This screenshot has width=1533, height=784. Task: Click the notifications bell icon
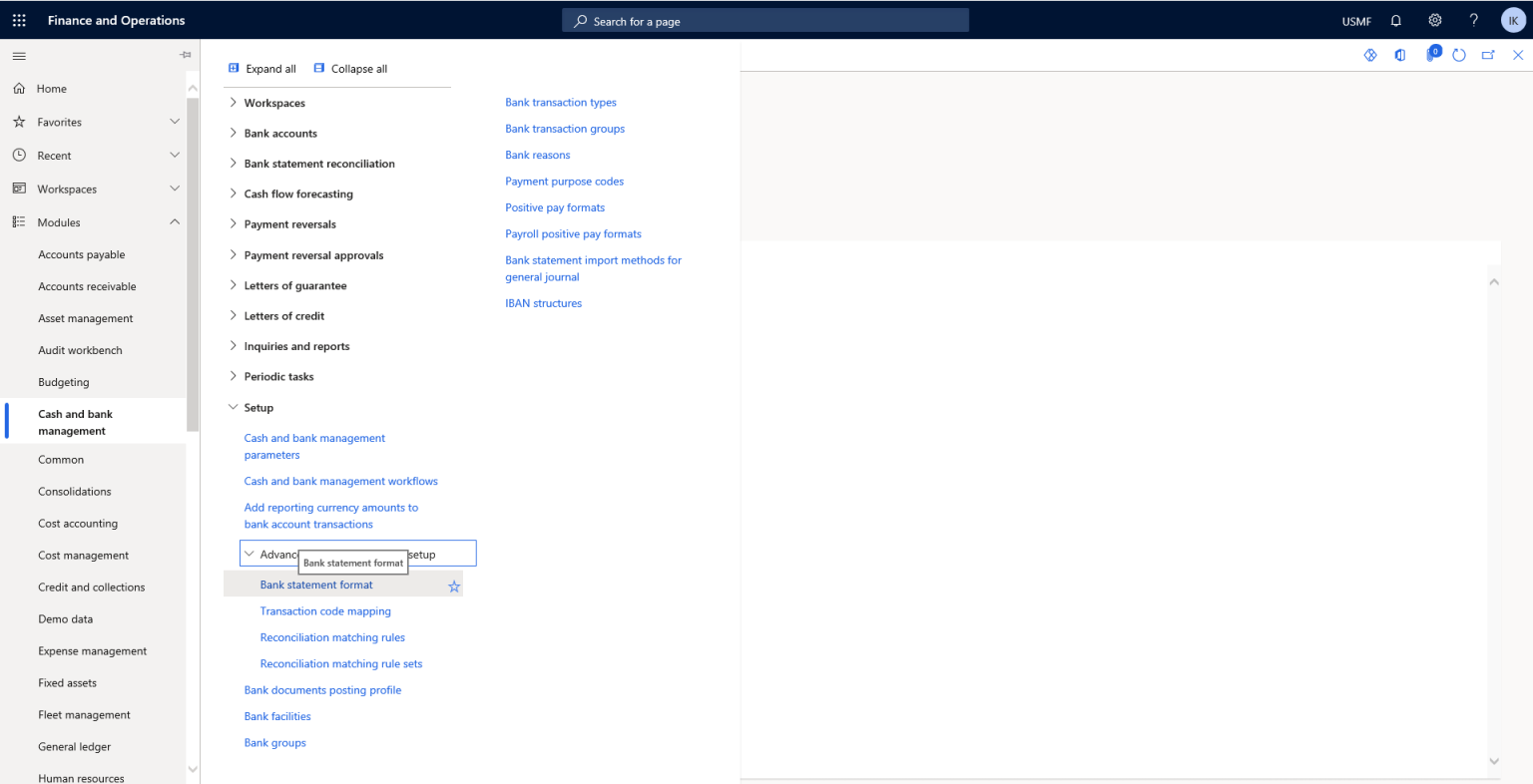(1395, 20)
